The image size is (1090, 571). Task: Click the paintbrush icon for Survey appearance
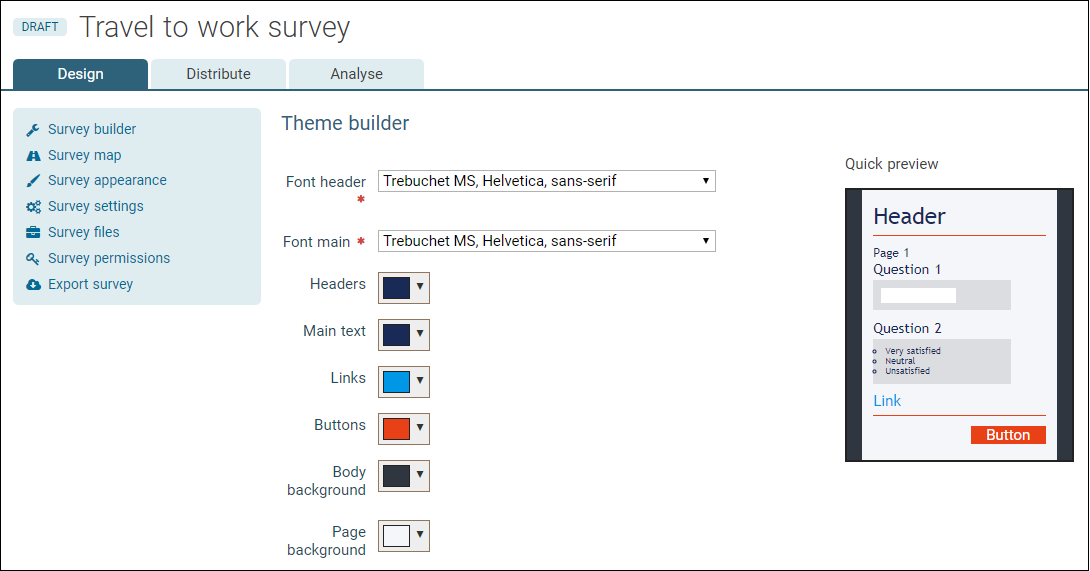(33, 181)
